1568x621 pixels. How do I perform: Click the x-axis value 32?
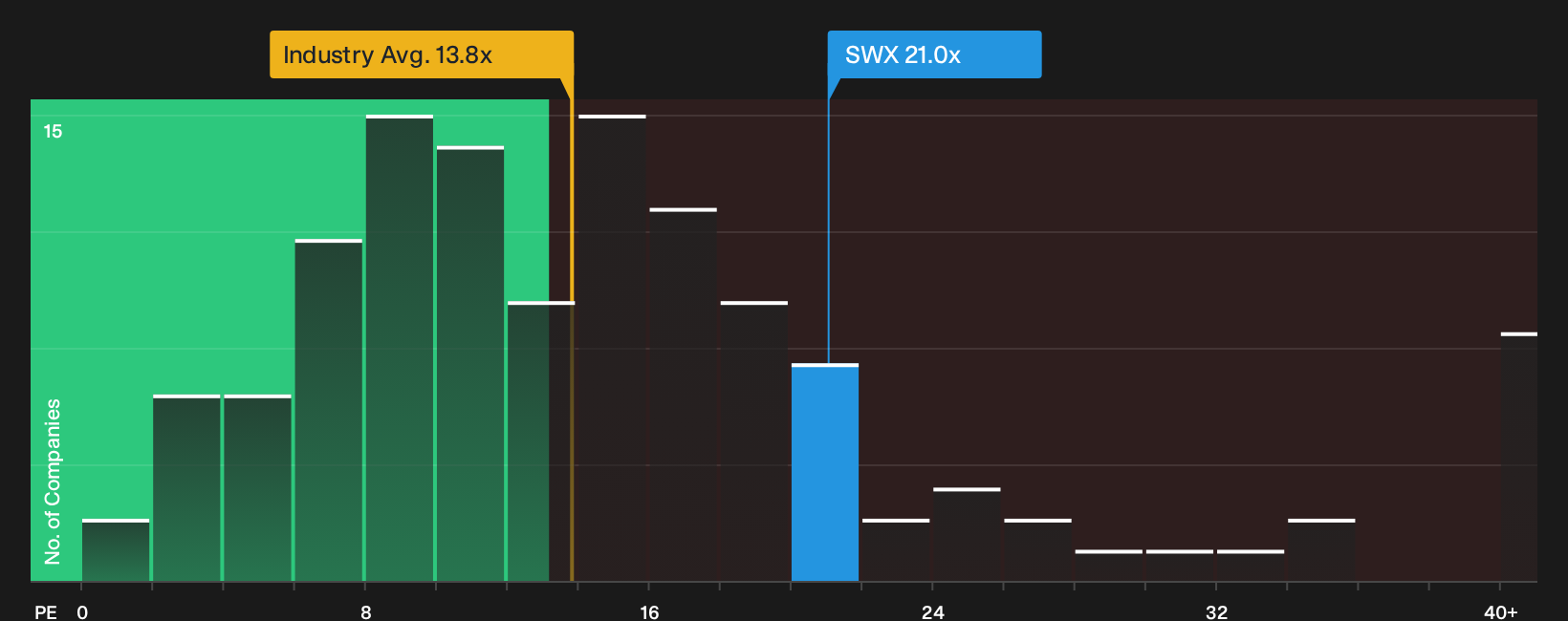pos(1216,611)
